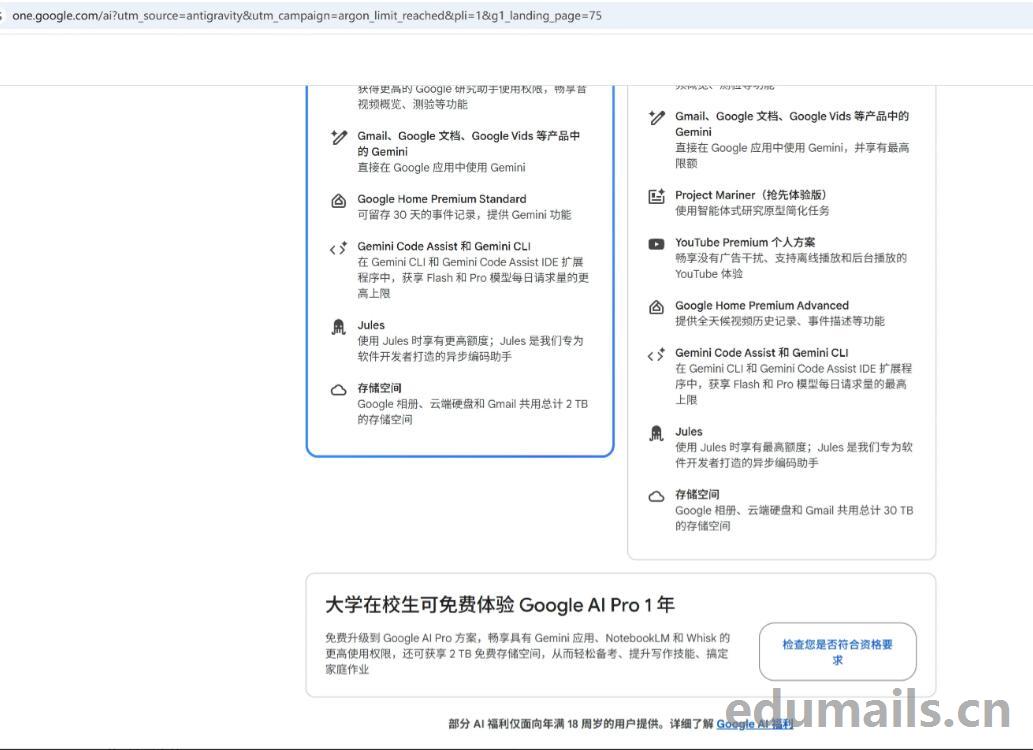Click the Gemini Code Assist icon in the right plan
The height and width of the screenshot is (750, 1033).
point(656,354)
